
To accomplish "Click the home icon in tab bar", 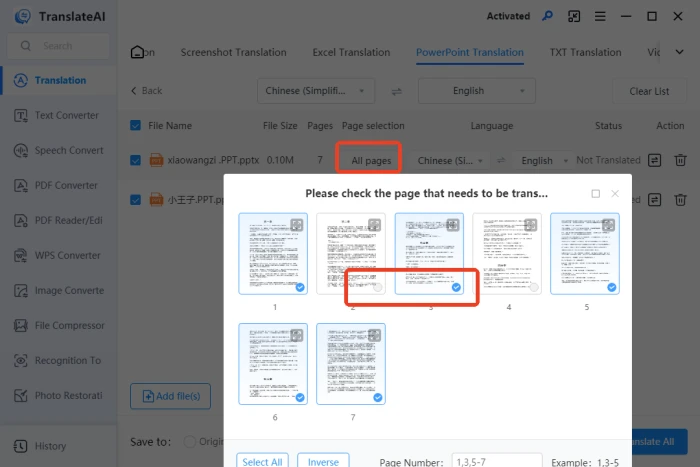I will [138, 52].
